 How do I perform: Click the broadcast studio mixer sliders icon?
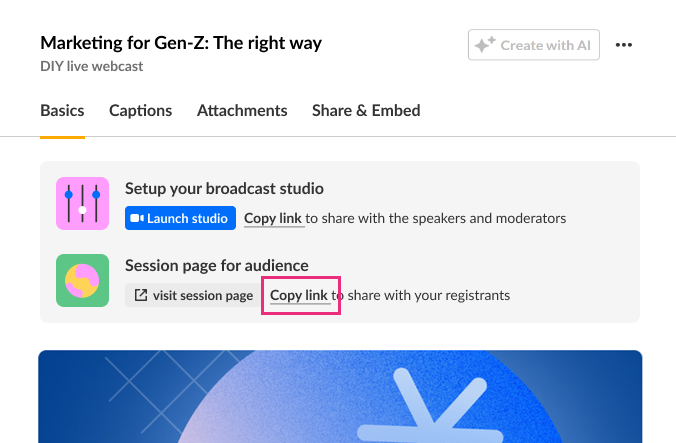pos(82,203)
